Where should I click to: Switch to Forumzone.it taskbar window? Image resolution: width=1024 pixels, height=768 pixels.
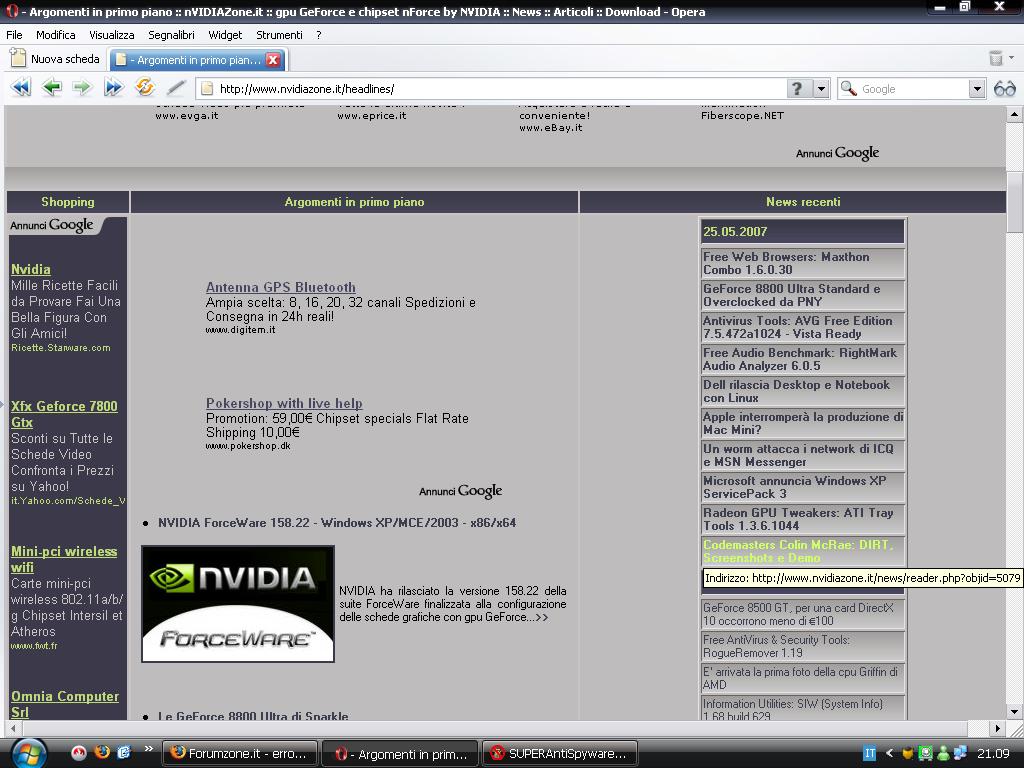[x=239, y=754]
